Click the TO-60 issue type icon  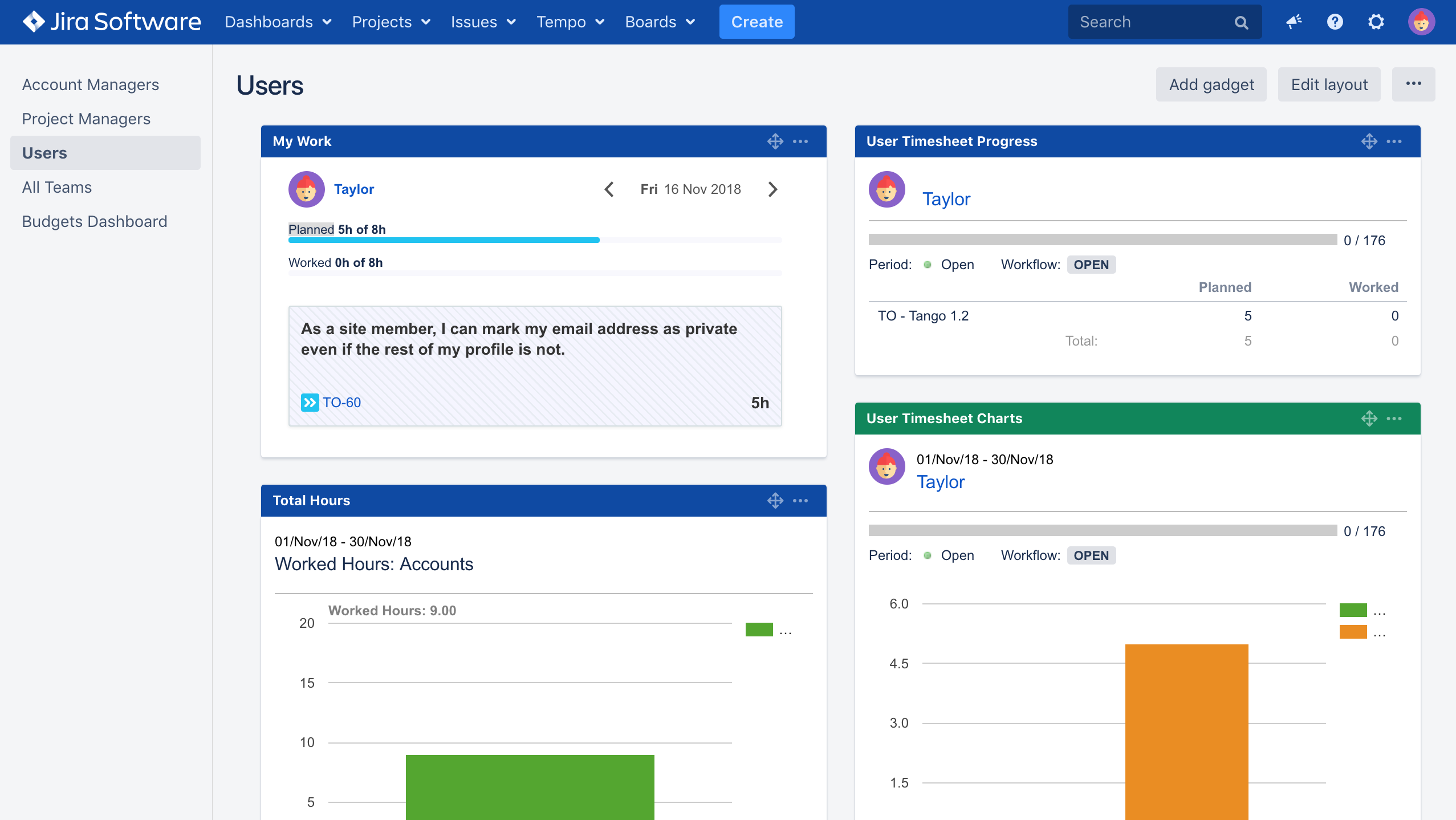pyautogui.click(x=309, y=402)
